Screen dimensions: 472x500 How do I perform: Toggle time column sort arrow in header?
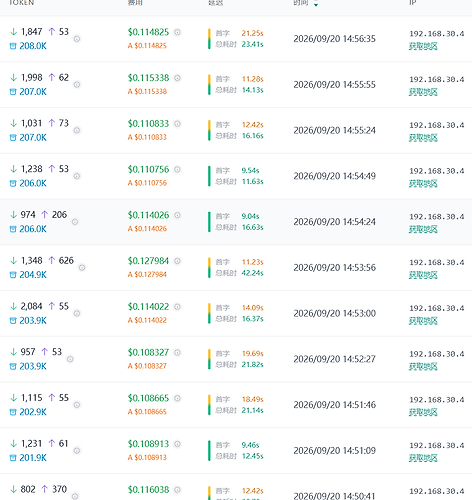point(316,3)
